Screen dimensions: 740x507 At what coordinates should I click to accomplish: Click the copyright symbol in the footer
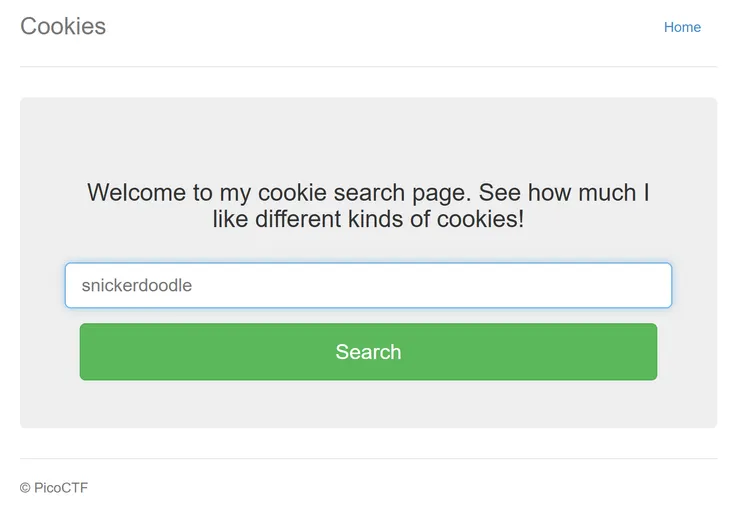[x=25, y=487]
